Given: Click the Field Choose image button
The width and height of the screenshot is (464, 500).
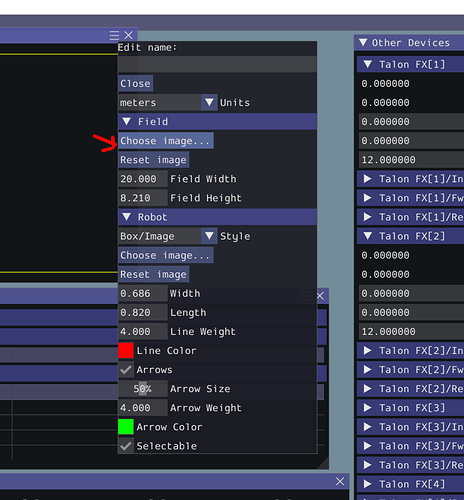Looking at the screenshot, I should (x=166, y=141).
